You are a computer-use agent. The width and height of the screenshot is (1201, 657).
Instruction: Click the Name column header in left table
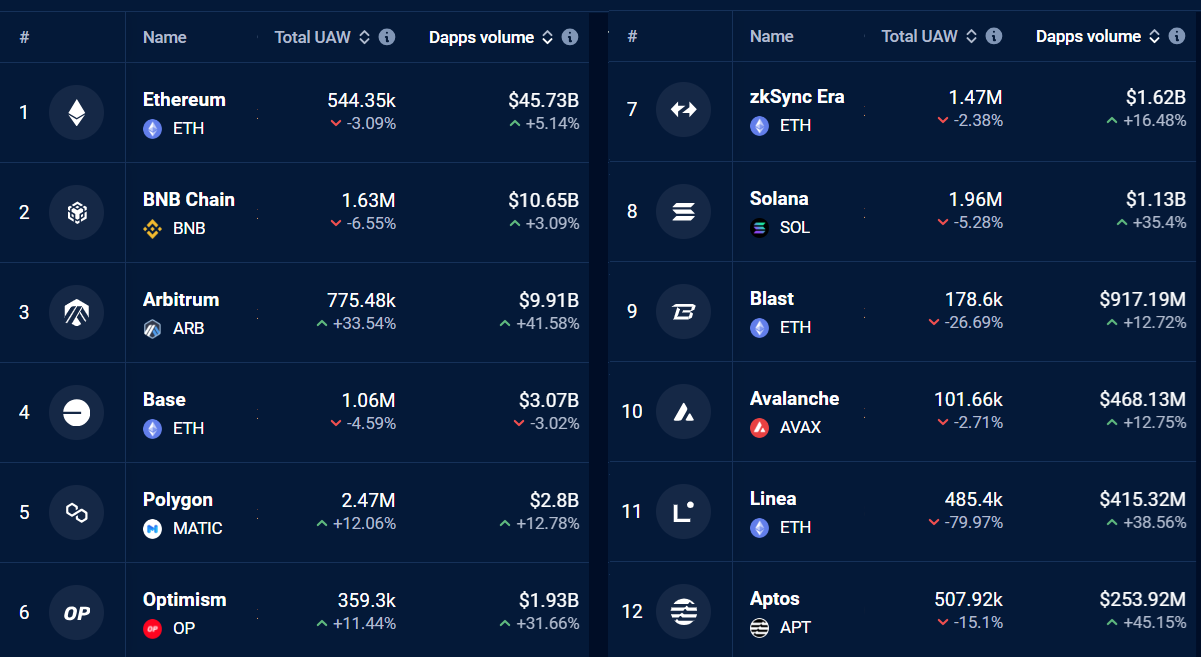click(165, 37)
